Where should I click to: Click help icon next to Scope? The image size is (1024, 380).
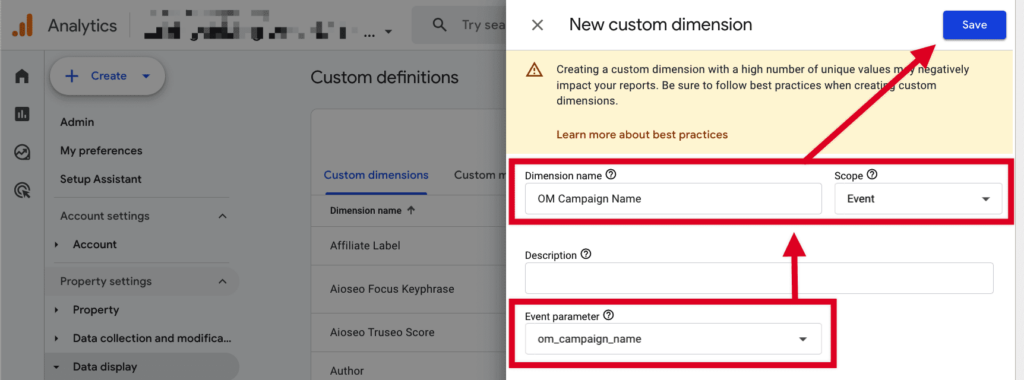pos(872,174)
